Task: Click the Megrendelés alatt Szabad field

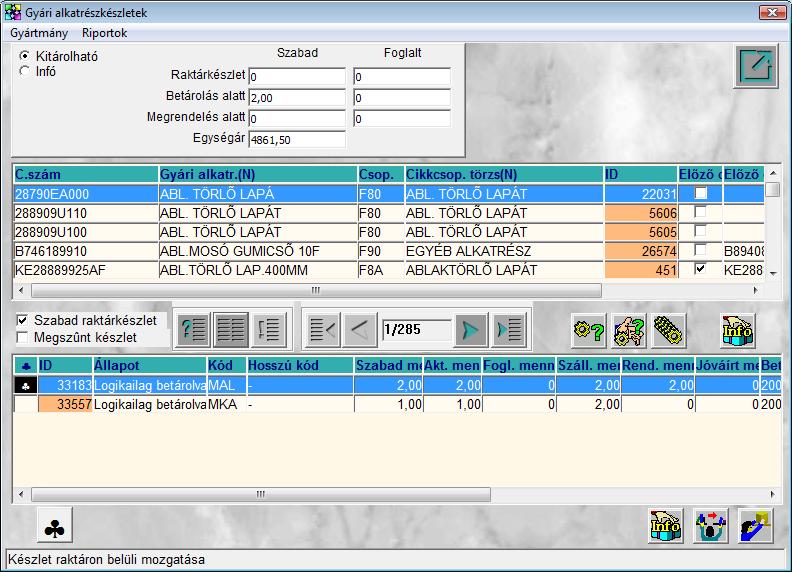Action: 297,119
